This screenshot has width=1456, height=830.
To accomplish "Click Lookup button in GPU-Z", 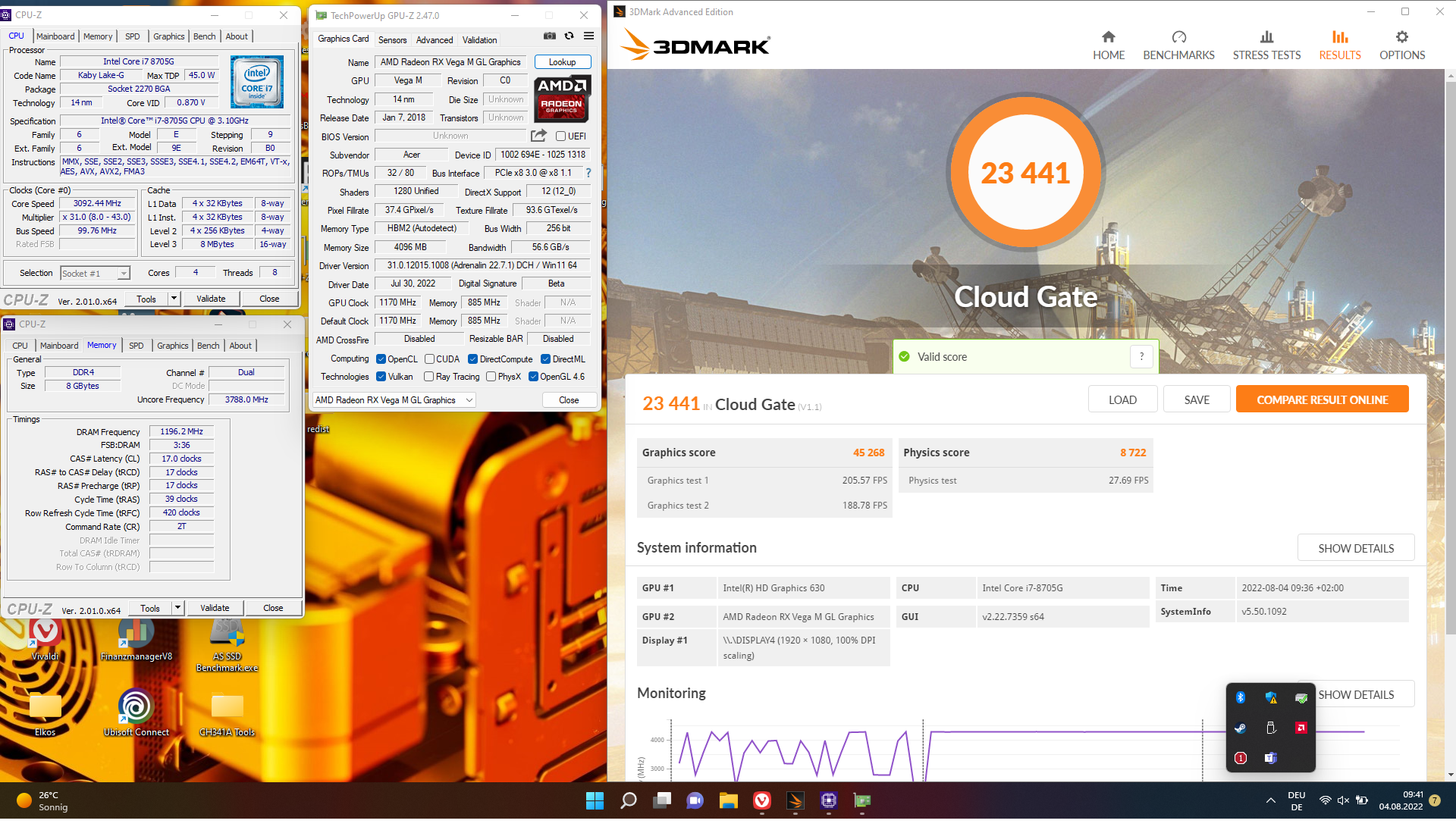I will pyautogui.click(x=562, y=62).
